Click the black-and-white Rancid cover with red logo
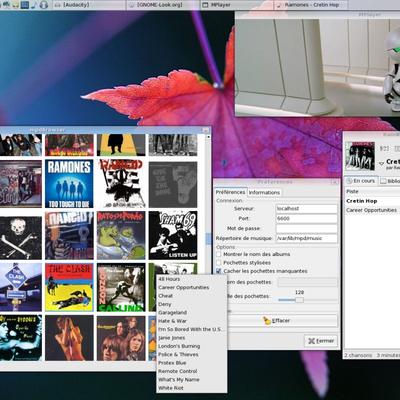 (121, 184)
